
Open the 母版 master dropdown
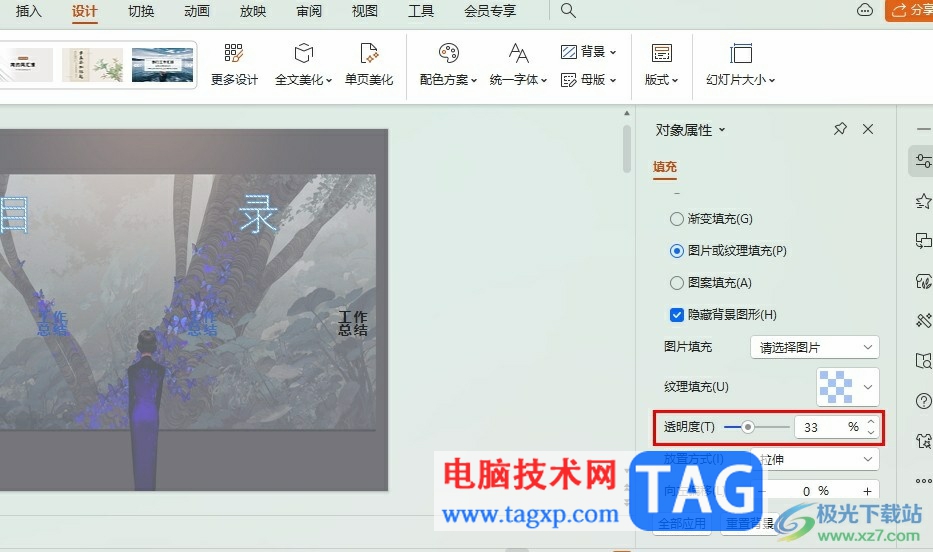(588, 80)
